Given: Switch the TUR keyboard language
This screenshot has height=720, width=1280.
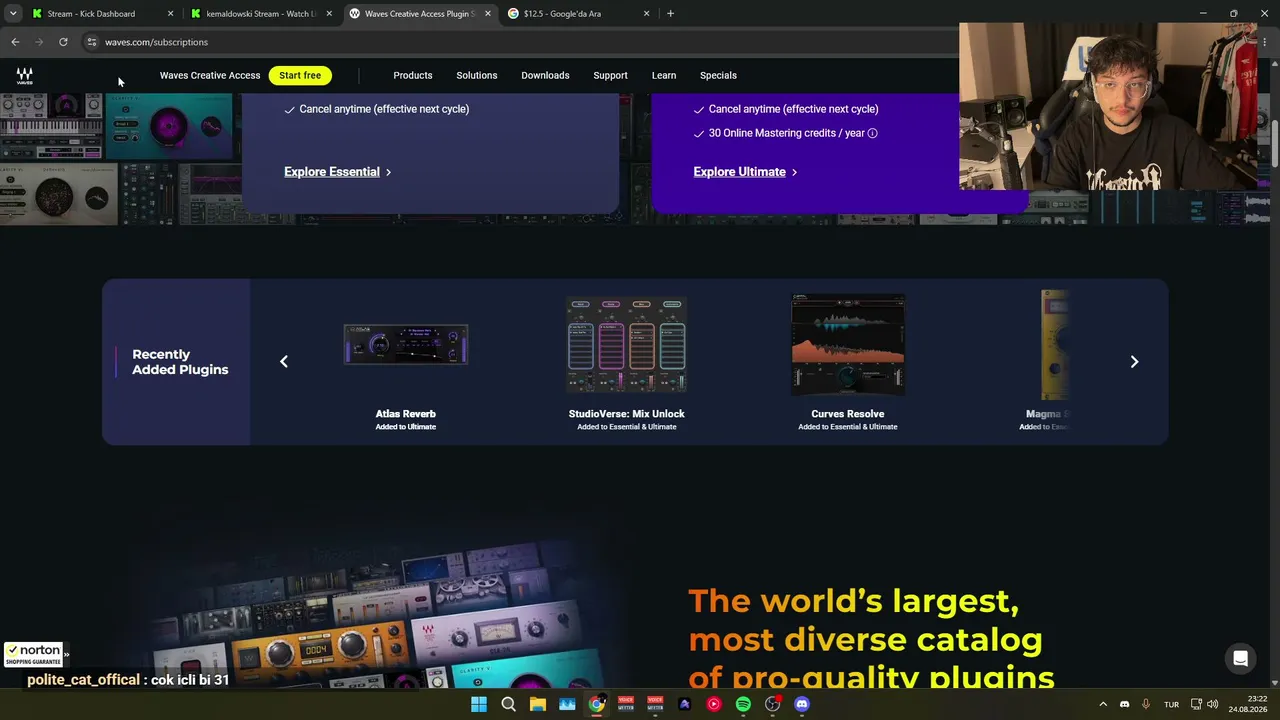Looking at the screenshot, I should [x=1171, y=704].
